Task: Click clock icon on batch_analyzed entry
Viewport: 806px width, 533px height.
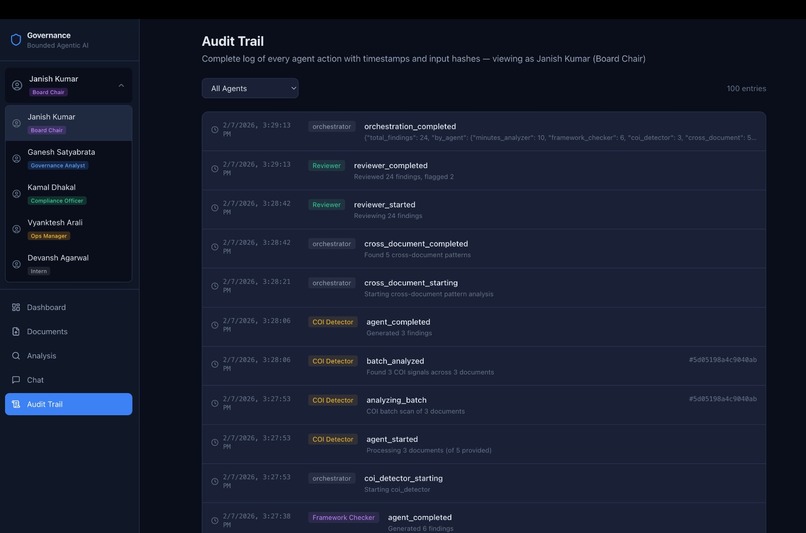Action: (x=215, y=364)
